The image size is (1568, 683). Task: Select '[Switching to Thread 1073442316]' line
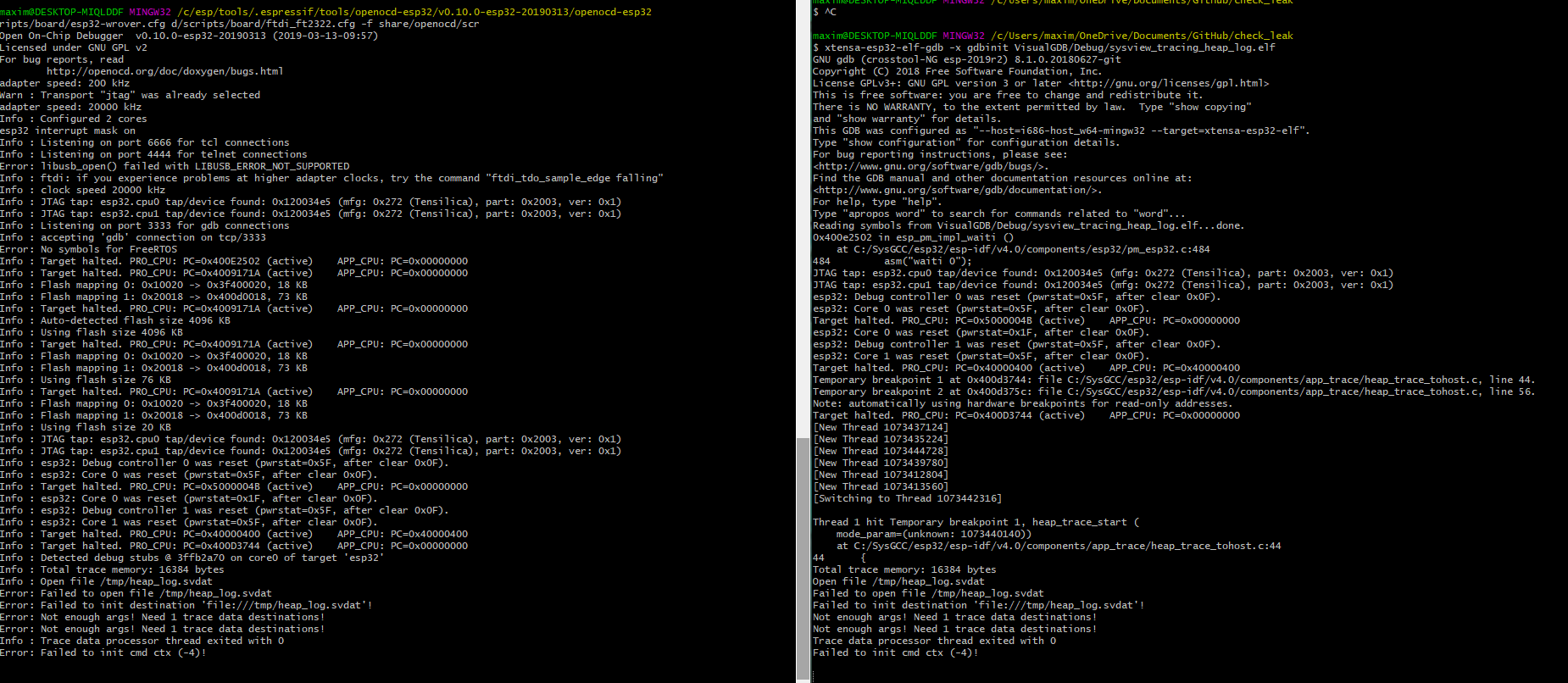[x=907, y=498]
